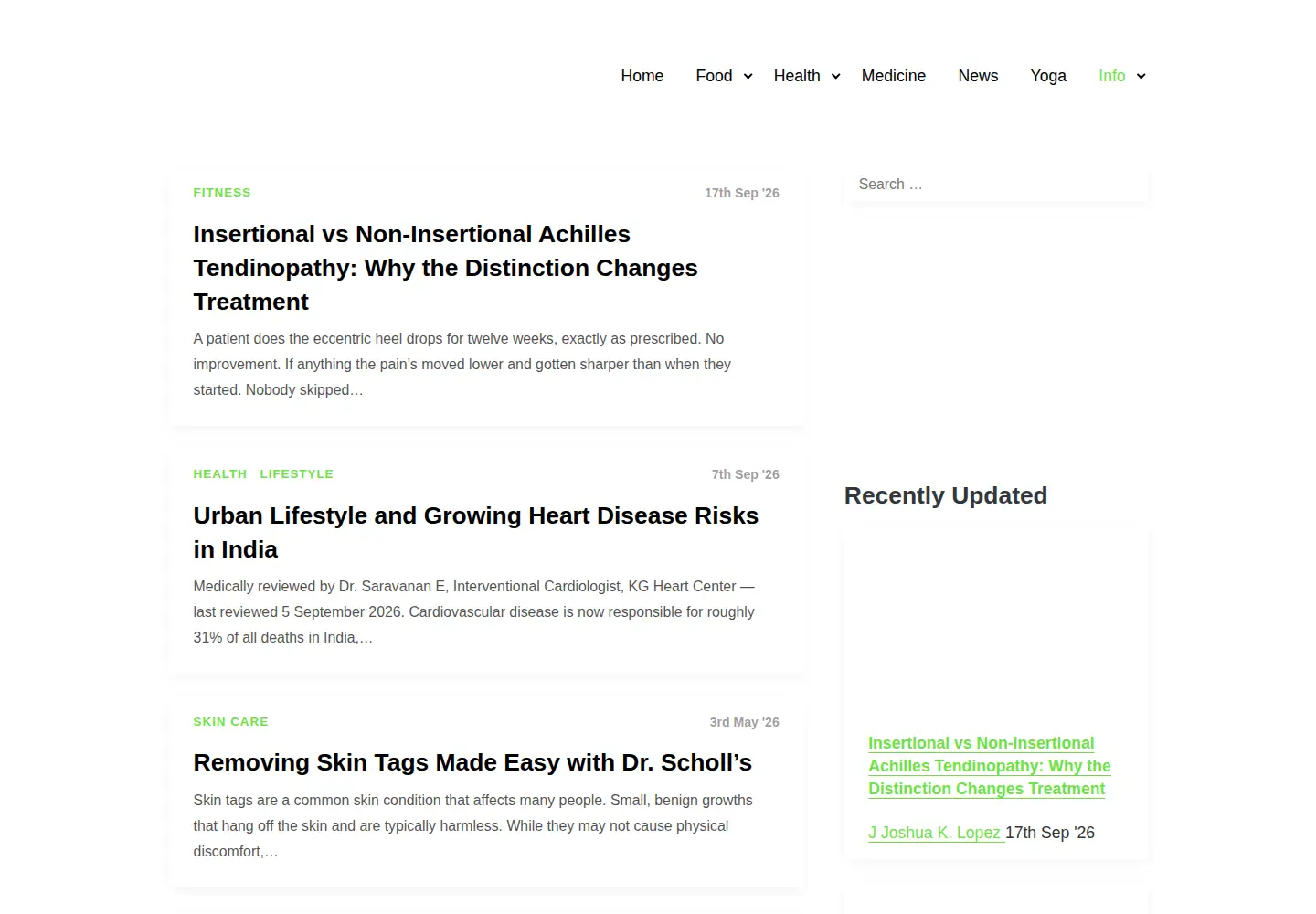Open the Medicine menu item

click(894, 76)
